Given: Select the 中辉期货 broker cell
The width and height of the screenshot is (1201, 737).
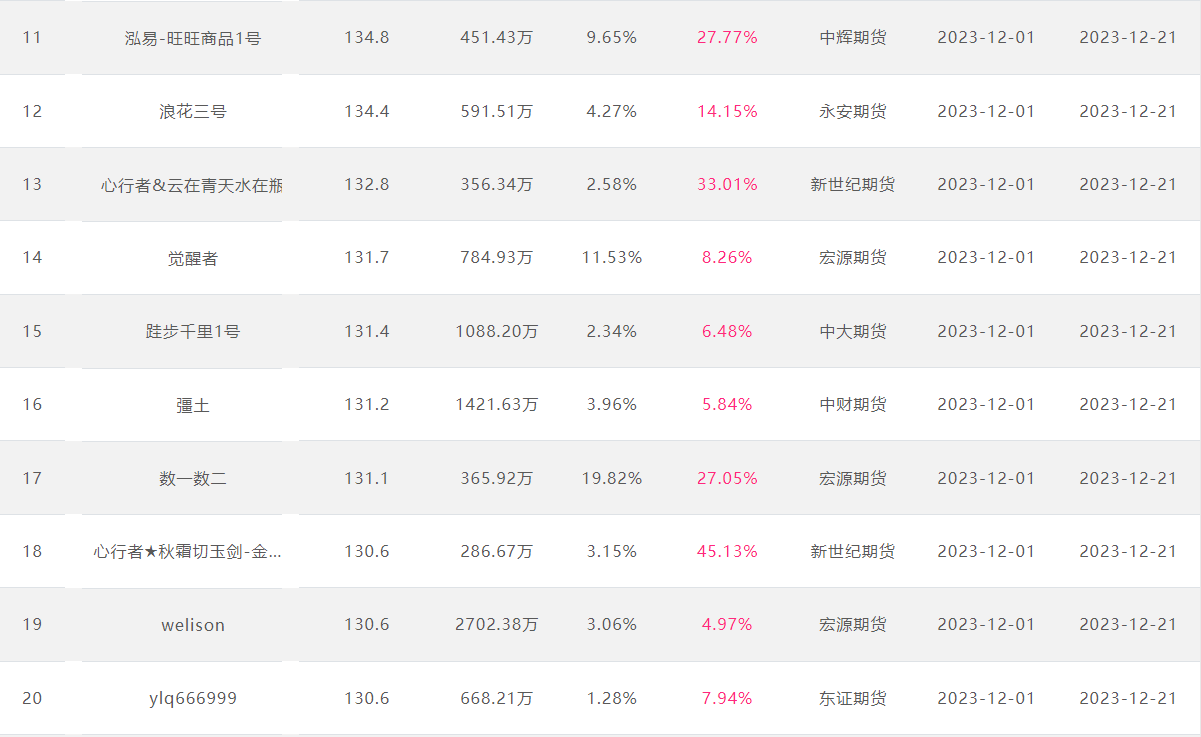Looking at the screenshot, I should pos(853,38).
